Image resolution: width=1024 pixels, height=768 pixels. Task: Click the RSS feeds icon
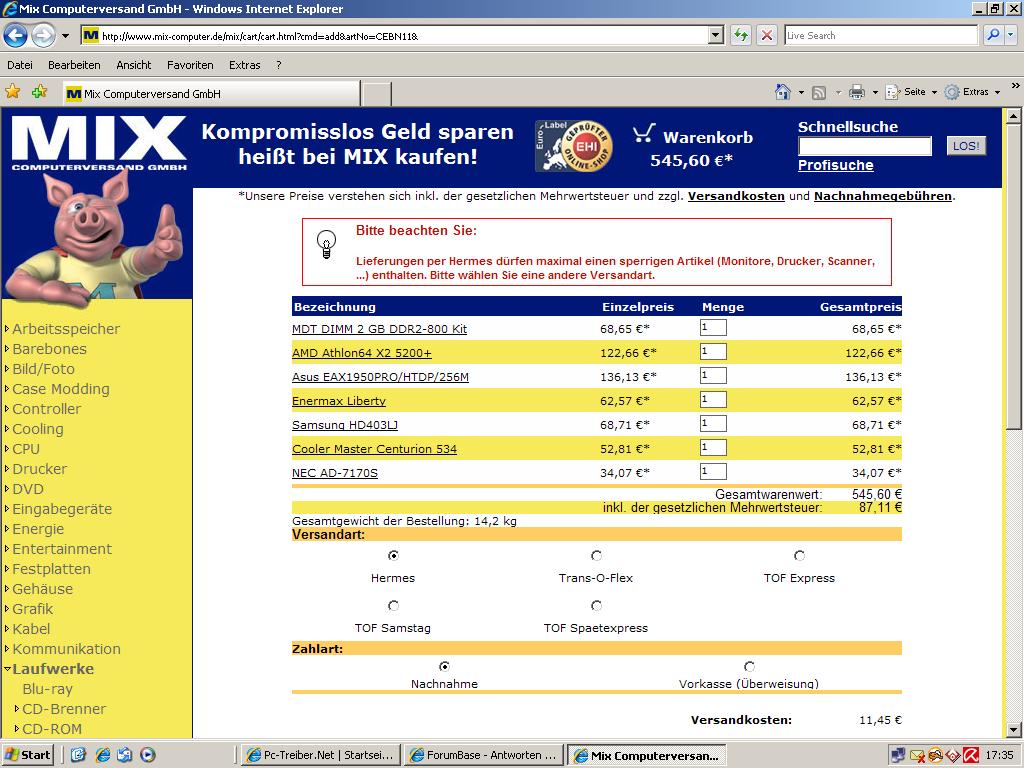click(x=819, y=93)
